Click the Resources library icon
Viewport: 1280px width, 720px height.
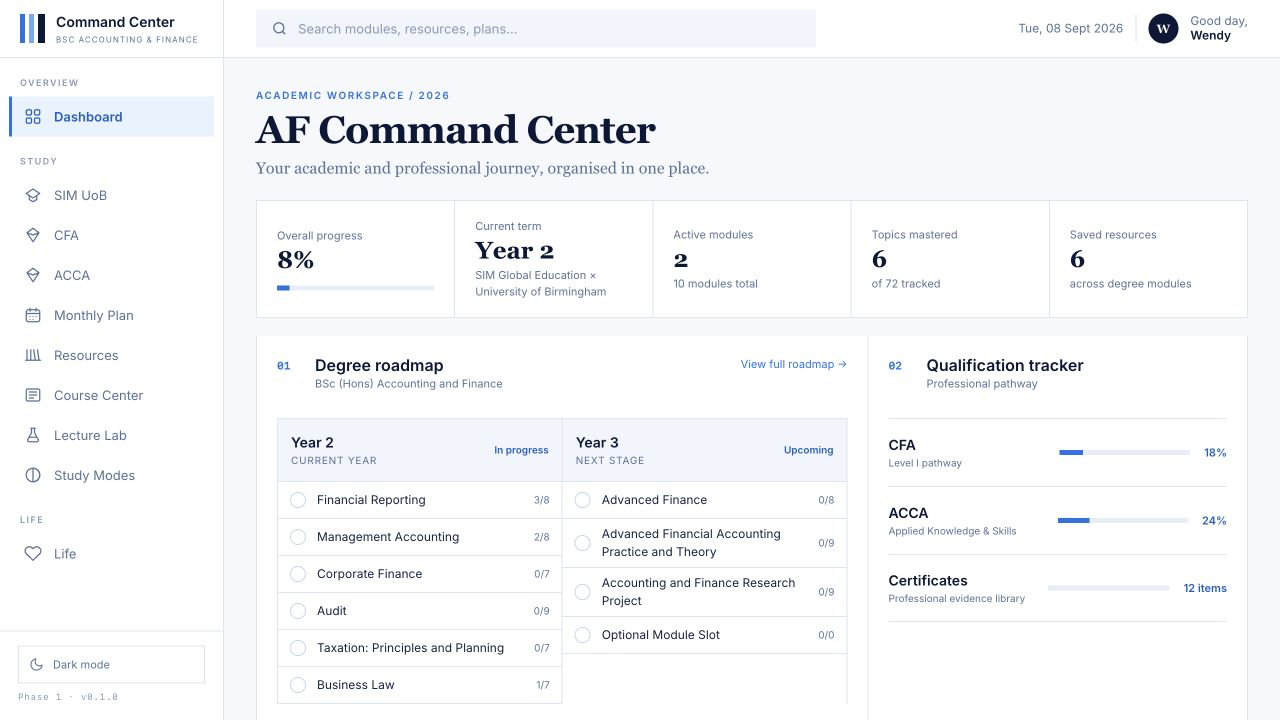point(33,355)
